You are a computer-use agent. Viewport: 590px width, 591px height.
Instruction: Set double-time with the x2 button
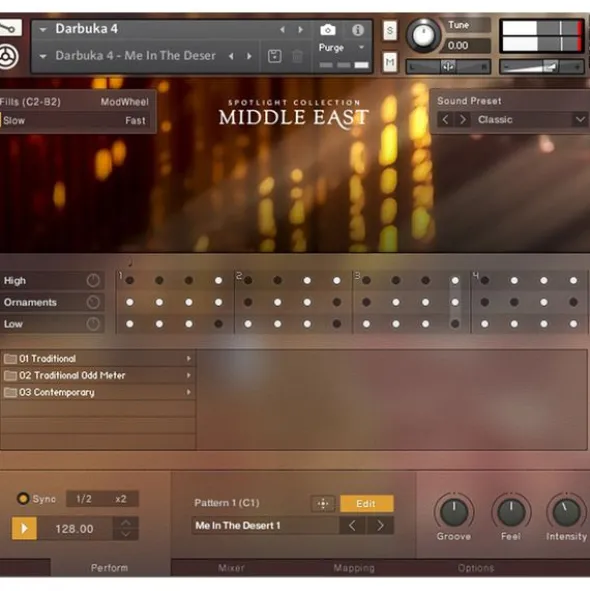[121, 499]
